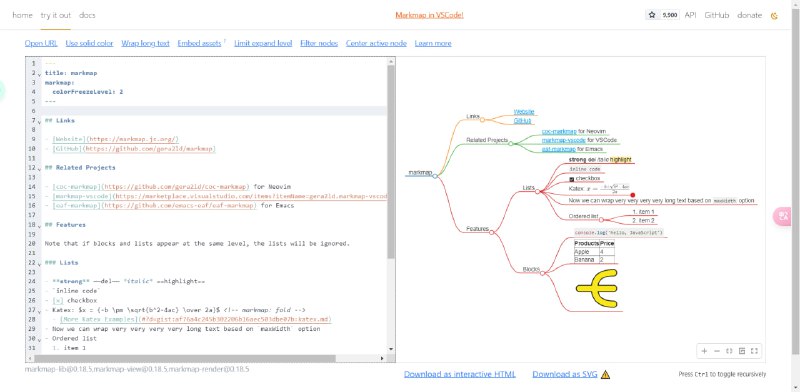Screen dimensions: 800x392
Task: Click Open URL
Action: pyautogui.click(x=41, y=43)
